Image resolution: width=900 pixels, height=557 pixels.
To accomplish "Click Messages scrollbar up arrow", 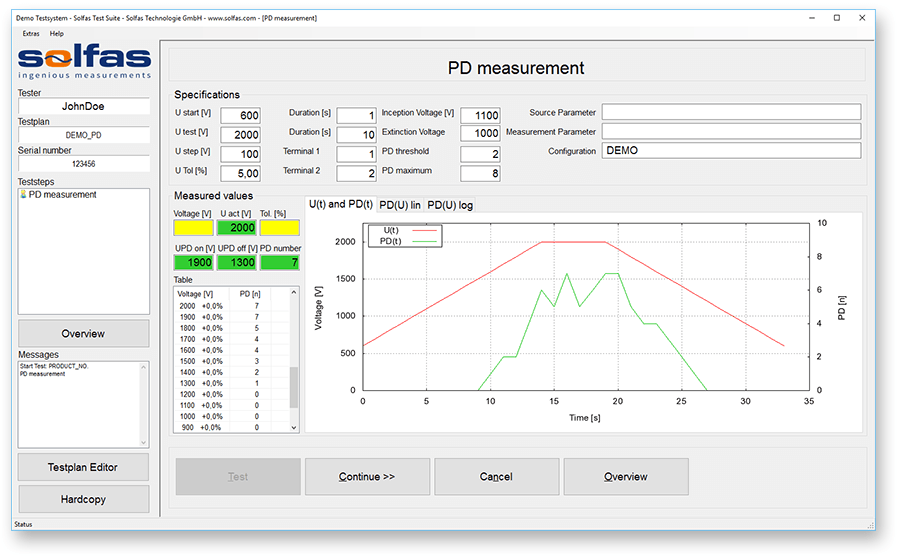I will tap(143, 367).
